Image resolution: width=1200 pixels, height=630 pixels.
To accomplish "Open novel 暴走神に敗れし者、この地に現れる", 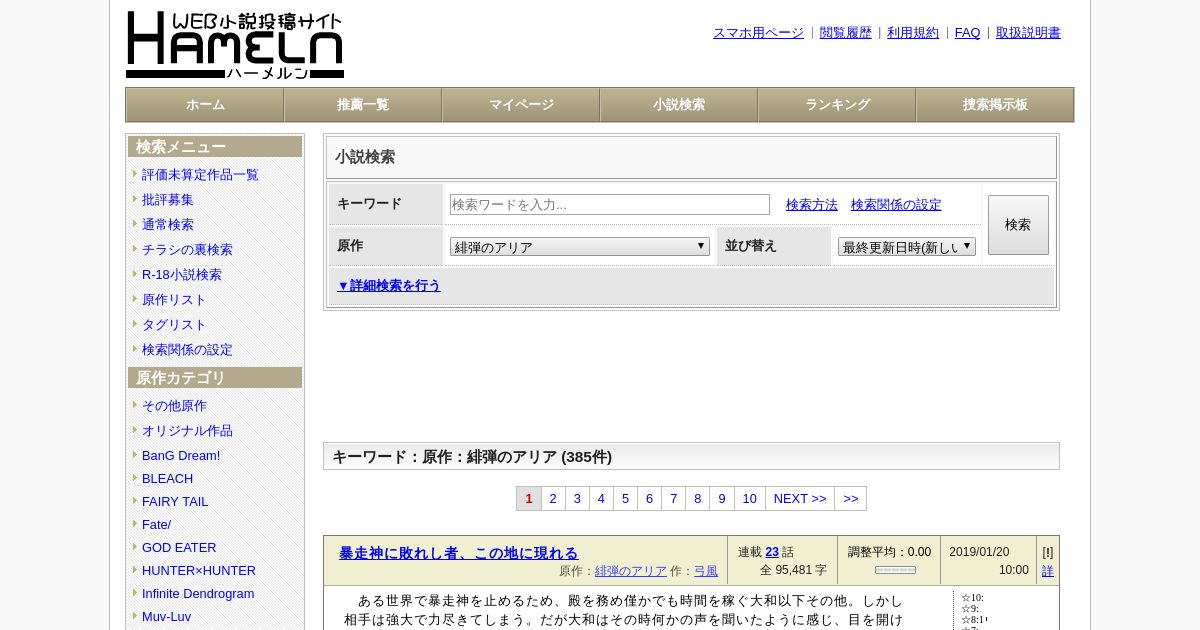I will tap(458, 553).
